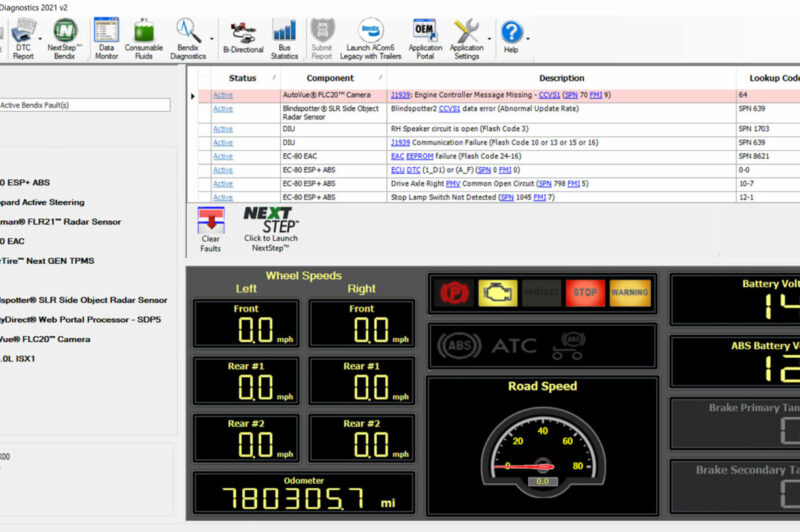The image size is (800, 532).
Task: Click the trailer ABS indicator
Action: (569, 346)
